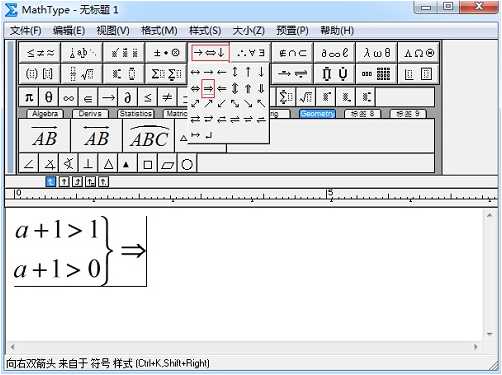Insert the not-equal (≠) symbol from small bar
Viewport: 502px width, 375px height.
[167, 97]
